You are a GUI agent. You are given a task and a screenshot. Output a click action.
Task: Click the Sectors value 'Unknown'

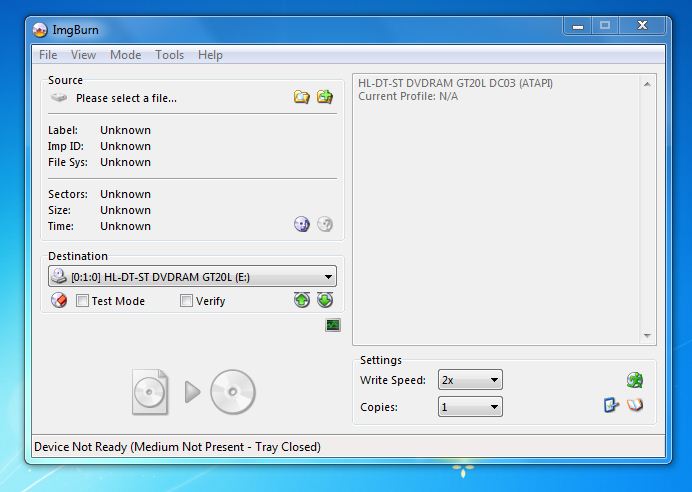[125, 194]
